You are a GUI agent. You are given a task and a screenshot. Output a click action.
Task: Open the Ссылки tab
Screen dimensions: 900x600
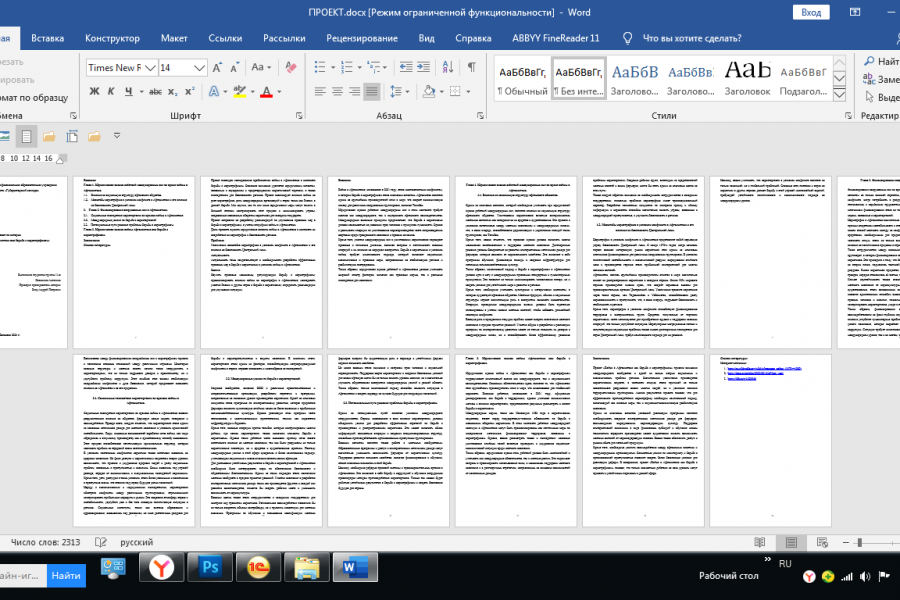[225, 38]
